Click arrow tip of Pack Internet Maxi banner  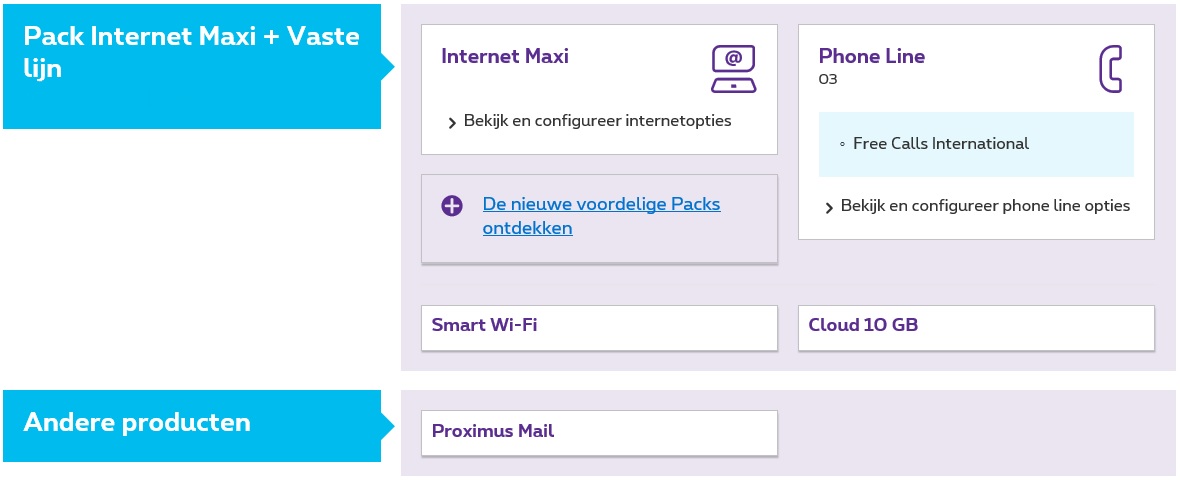[389, 67]
